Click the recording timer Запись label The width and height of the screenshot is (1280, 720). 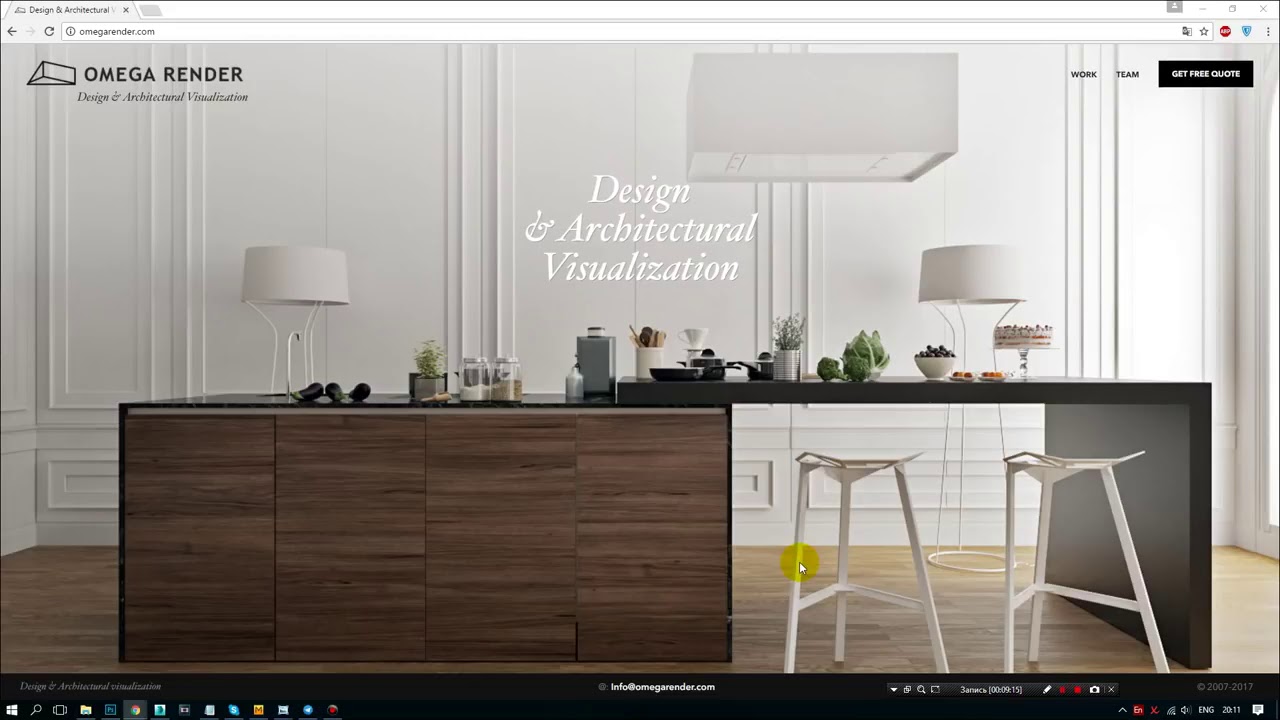click(991, 689)
